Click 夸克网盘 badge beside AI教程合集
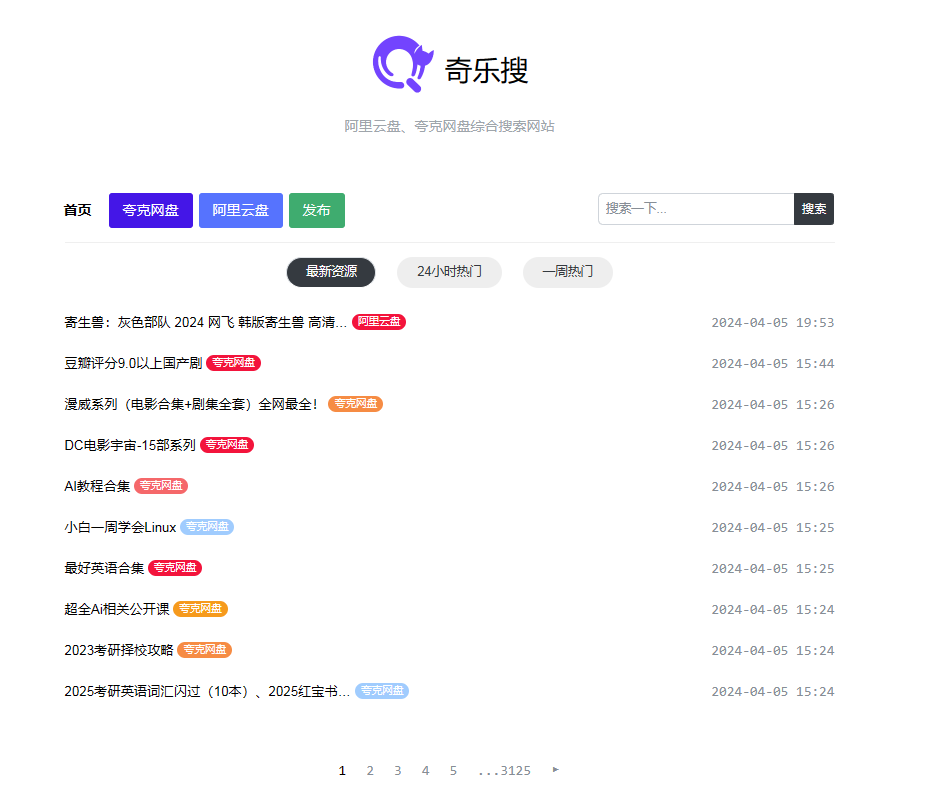This screenshot has width=950, height=802. [x=161, y=486]
